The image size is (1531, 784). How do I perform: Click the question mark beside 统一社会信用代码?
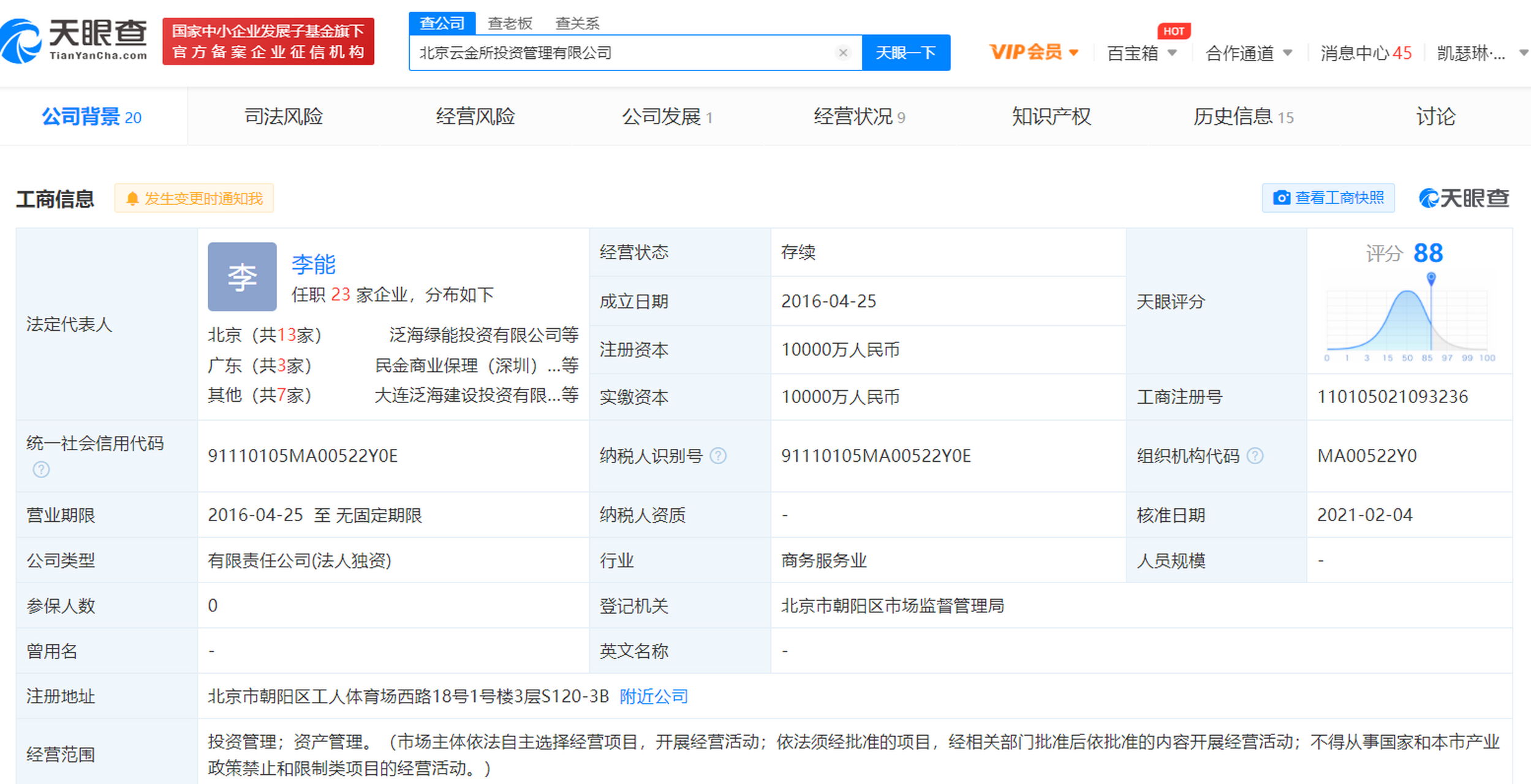point(40,470)
